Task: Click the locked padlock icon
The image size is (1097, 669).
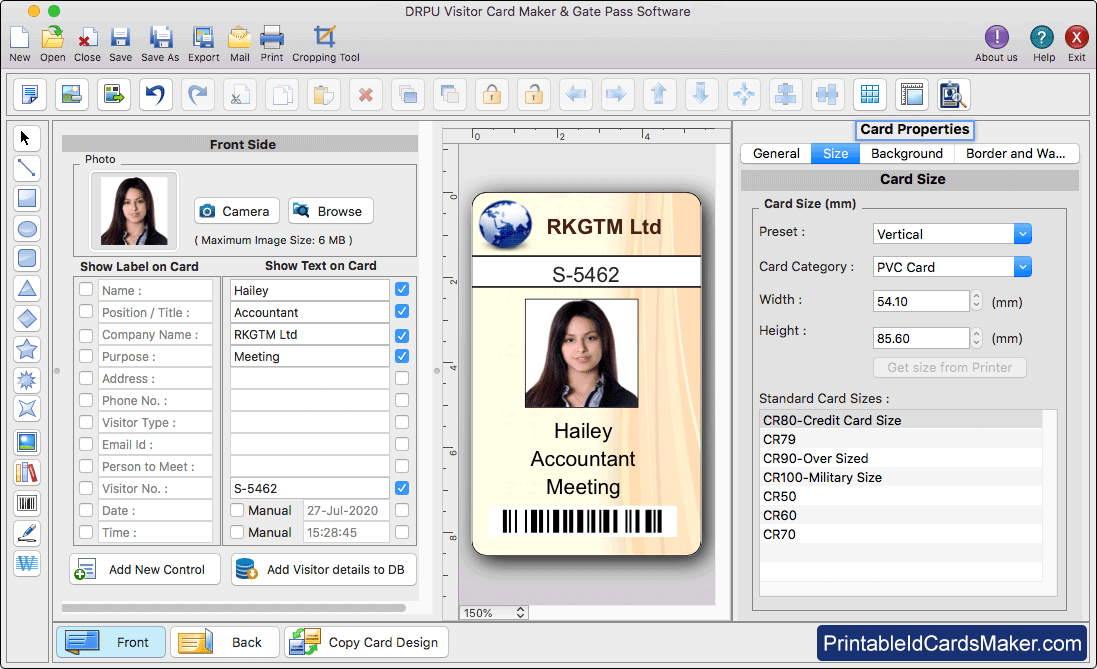Action: 492,94
